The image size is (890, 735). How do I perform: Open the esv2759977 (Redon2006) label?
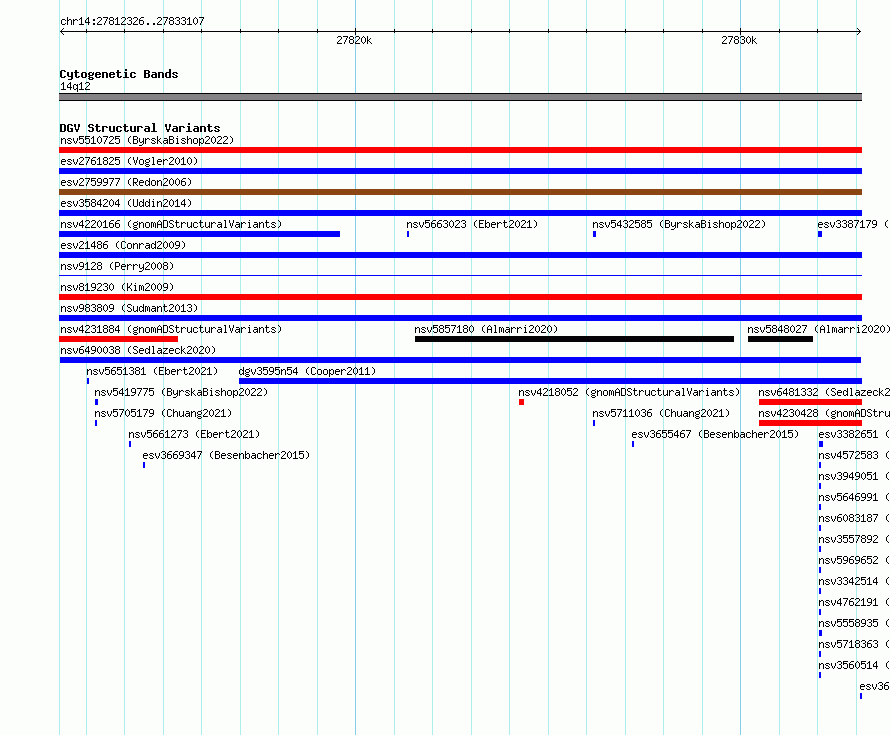(126, 182)
